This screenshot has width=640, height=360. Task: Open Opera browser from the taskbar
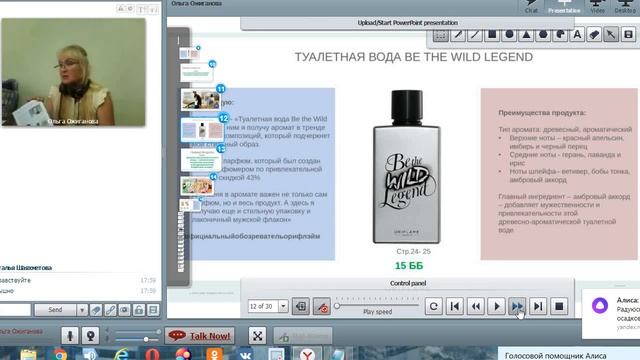pos(152,355)
